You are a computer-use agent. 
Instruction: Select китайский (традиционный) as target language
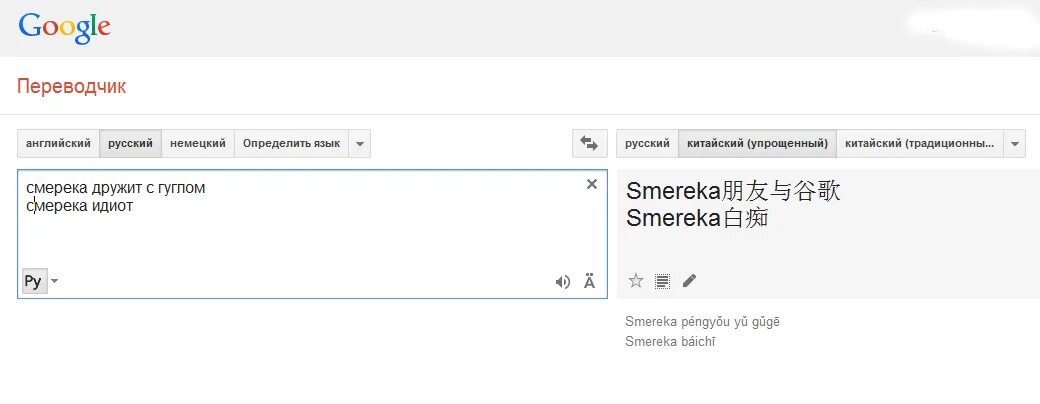[x=919, y=143]
